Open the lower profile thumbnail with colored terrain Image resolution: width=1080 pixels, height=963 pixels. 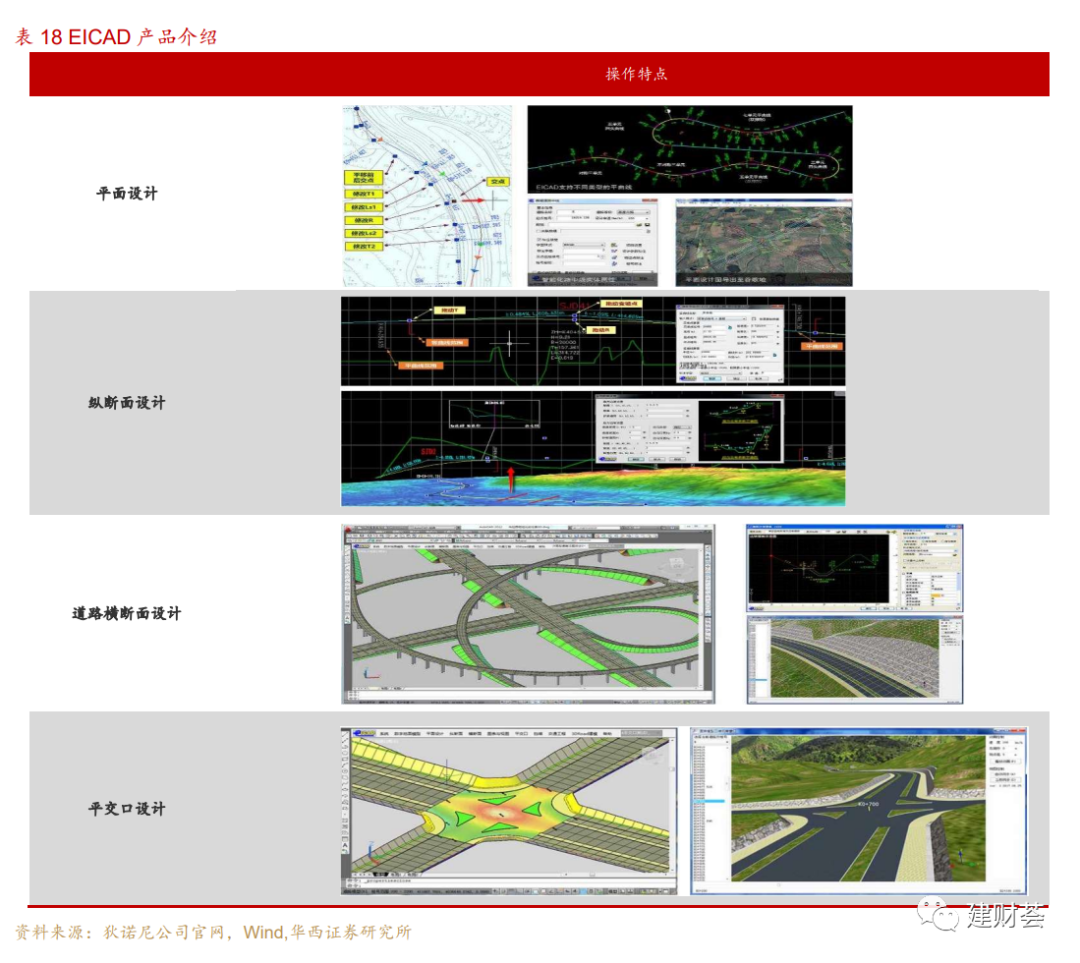tap(593, 448)
